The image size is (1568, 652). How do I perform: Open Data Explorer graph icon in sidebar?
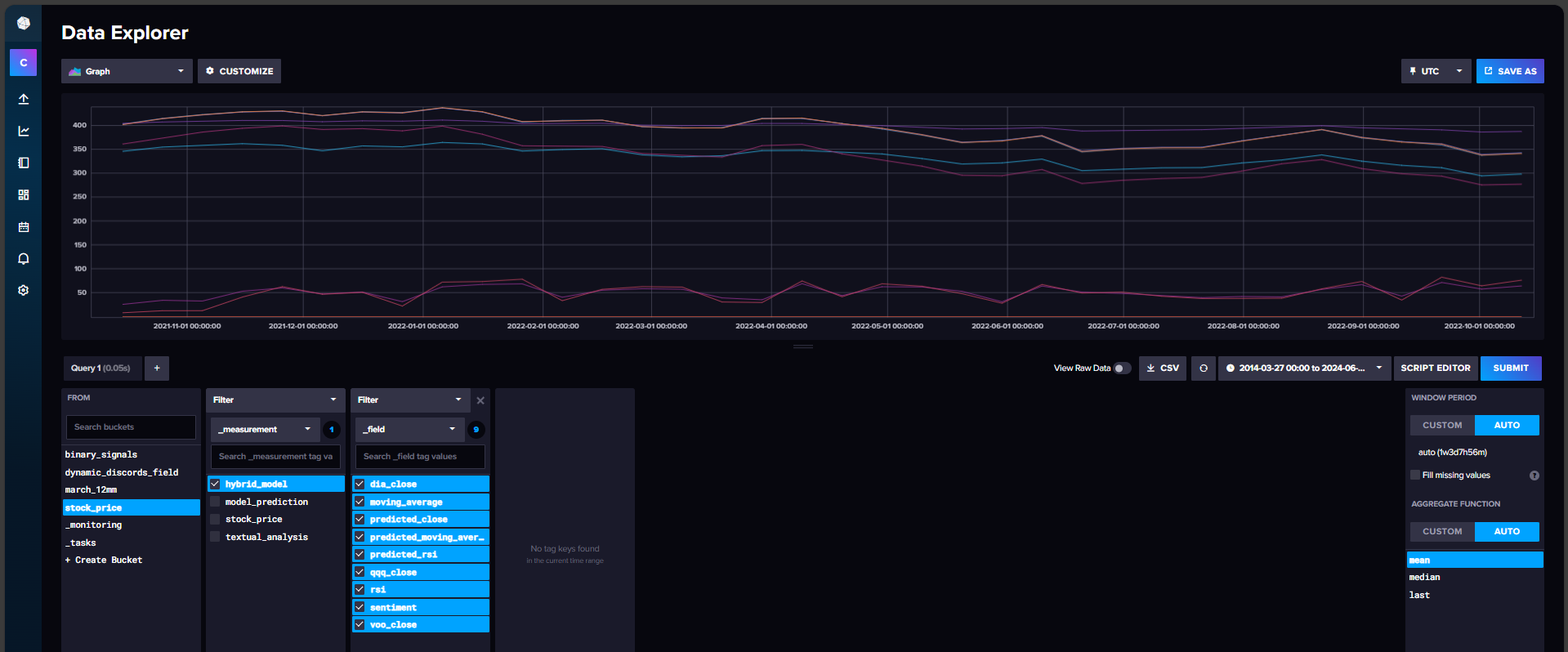click(x=24, y=131)
